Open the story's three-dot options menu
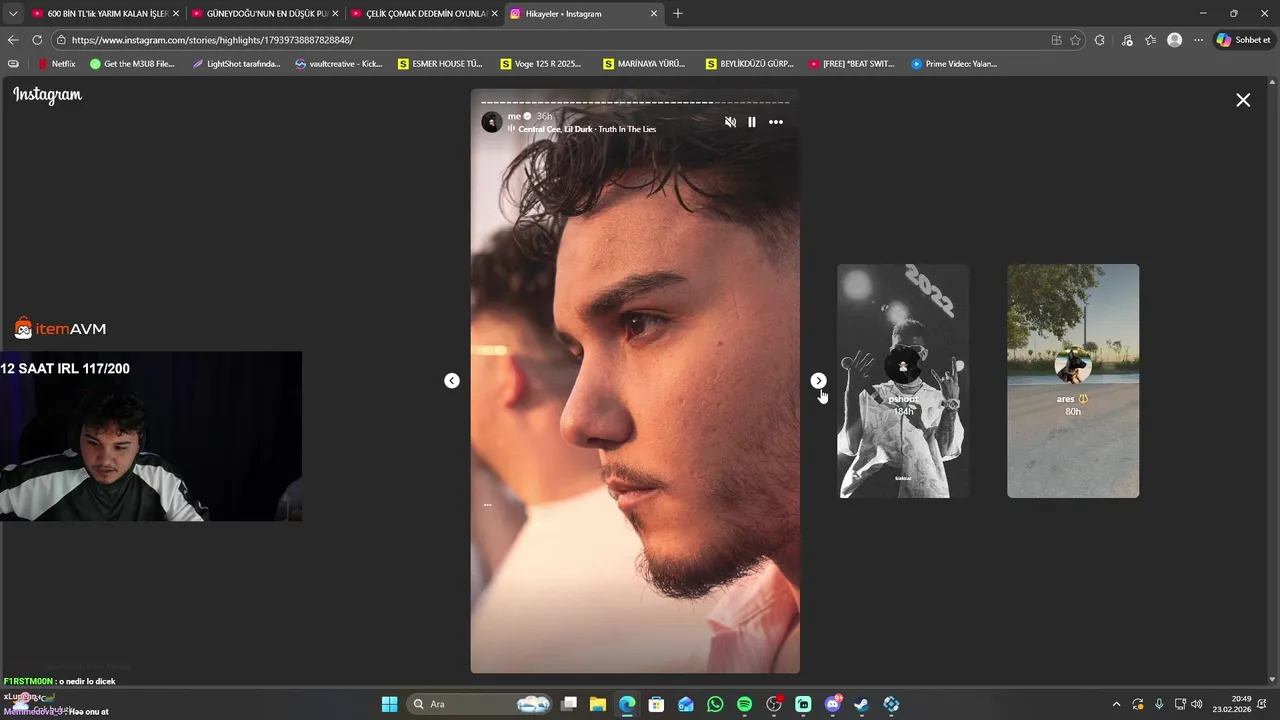 click(776, 122)
